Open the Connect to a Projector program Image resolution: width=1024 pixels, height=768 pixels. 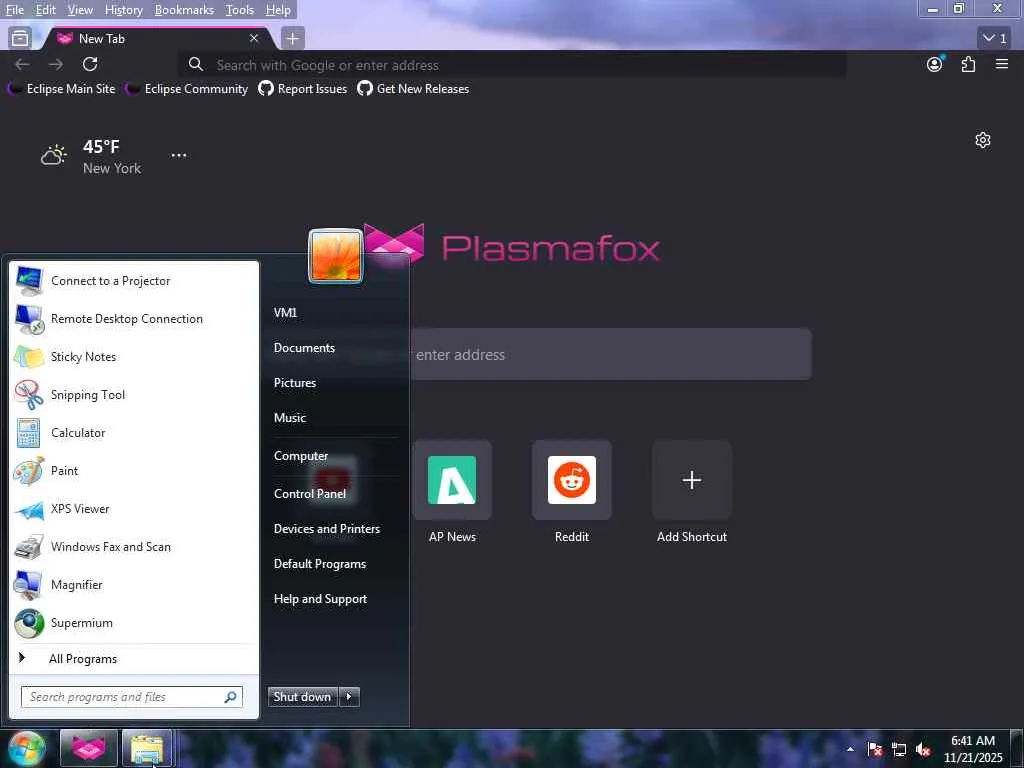coord(134,281)
